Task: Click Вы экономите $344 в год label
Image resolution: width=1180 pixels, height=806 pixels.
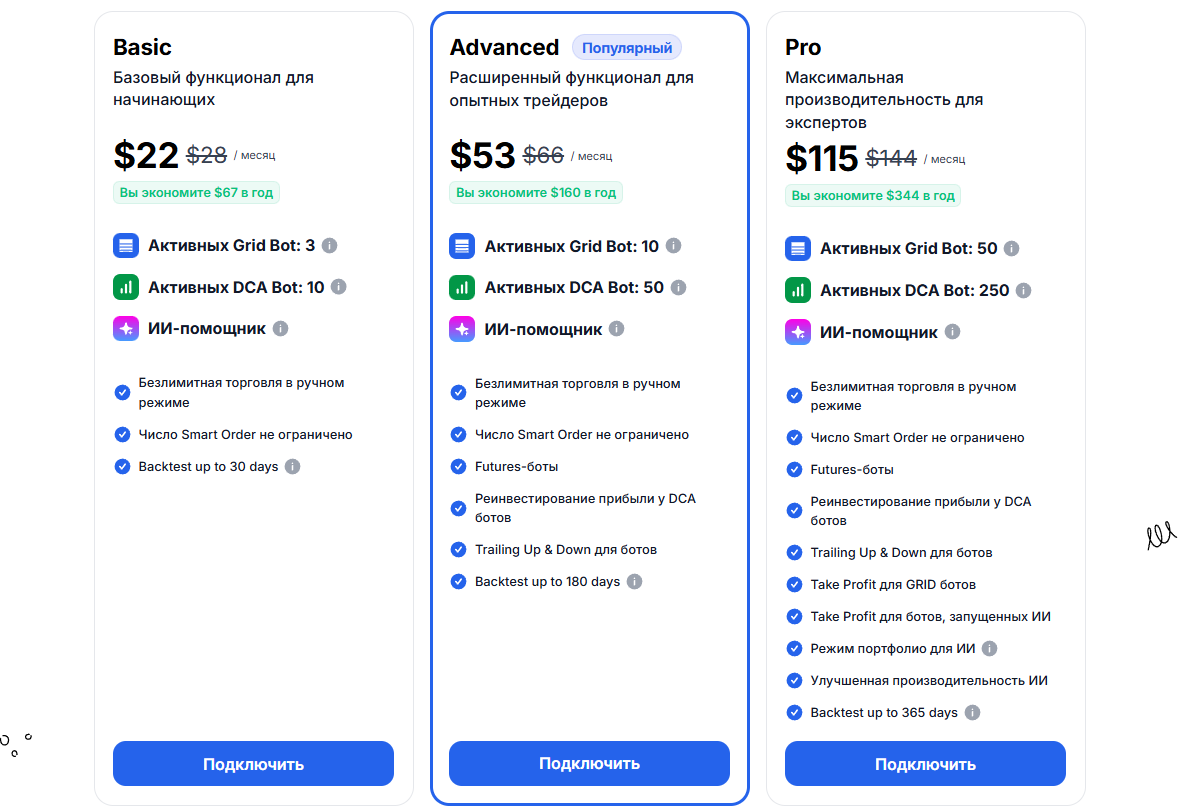Action: coord(873,196)
